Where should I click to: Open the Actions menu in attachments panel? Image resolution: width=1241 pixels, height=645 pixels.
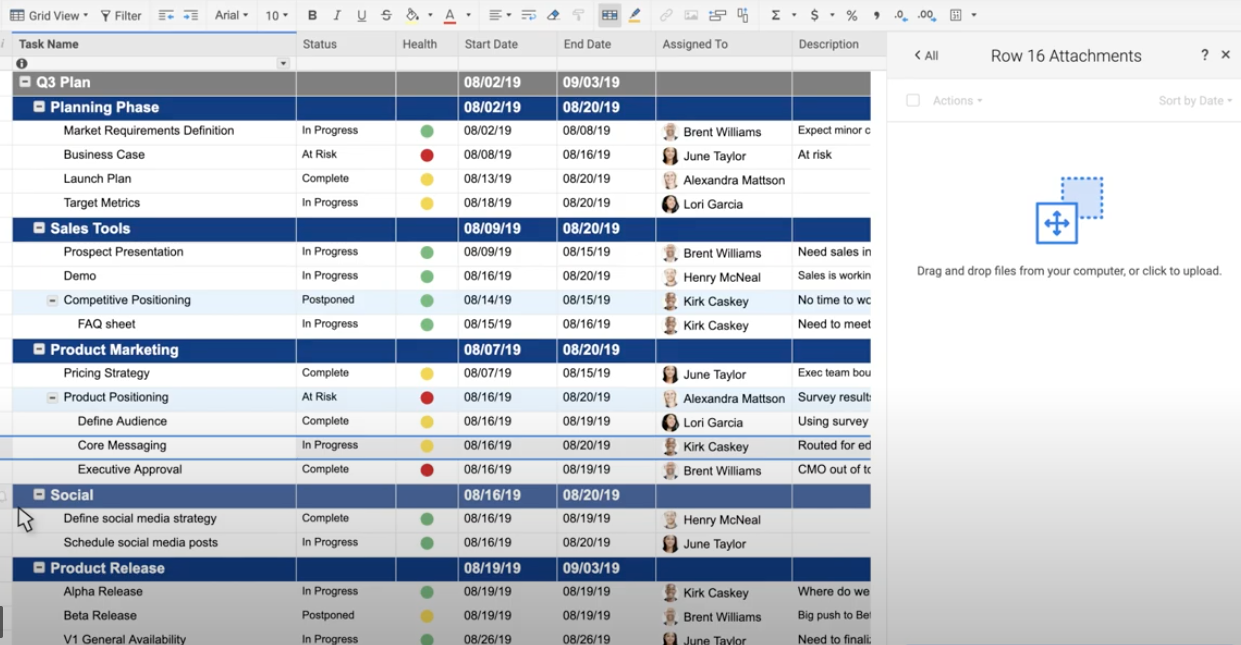[957, 101]
